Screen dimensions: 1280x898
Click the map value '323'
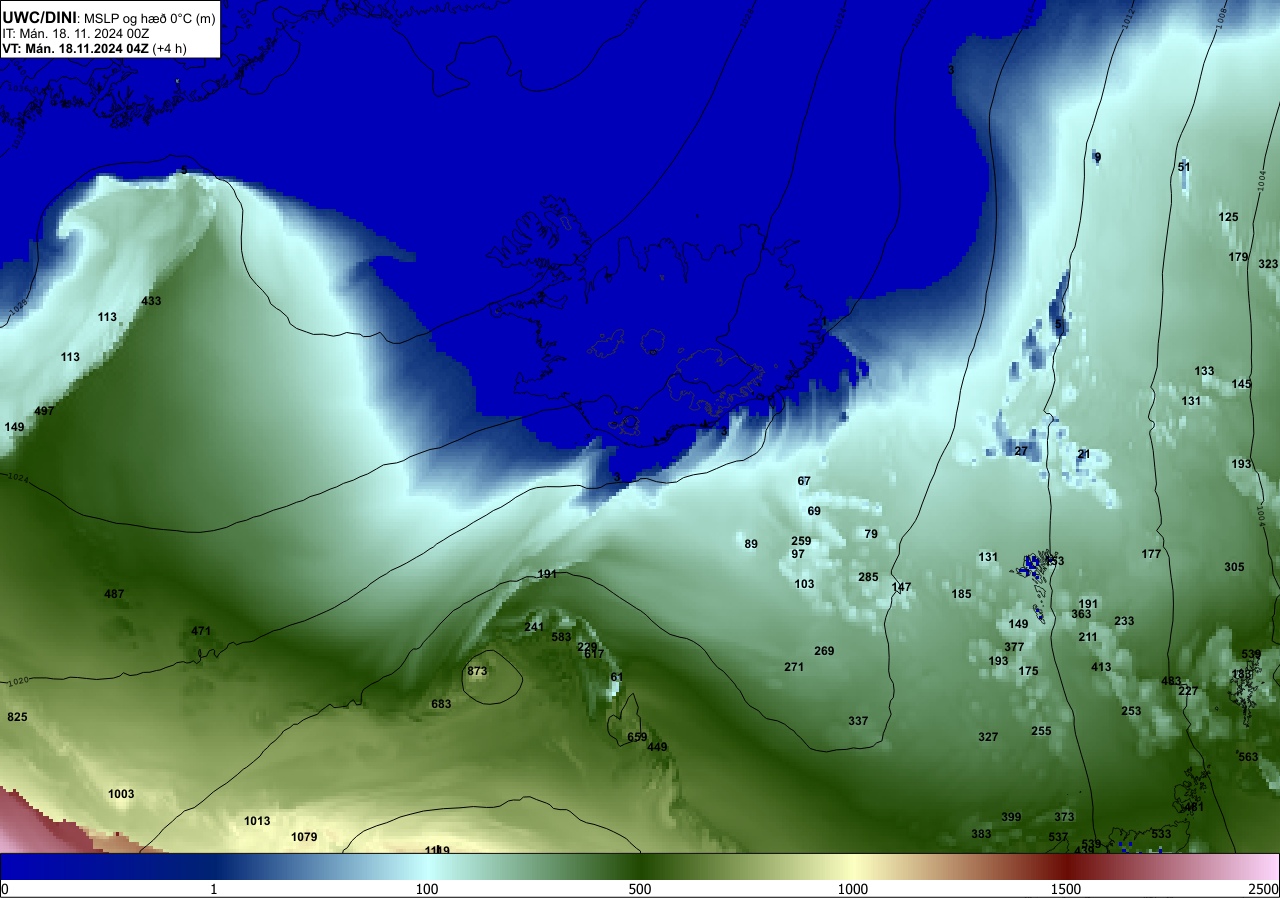(x=1268, y=264)
